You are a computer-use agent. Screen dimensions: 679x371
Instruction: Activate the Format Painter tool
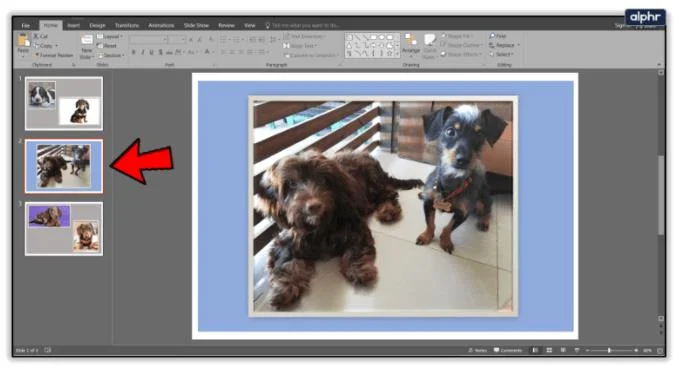click(x=54, y=55)
